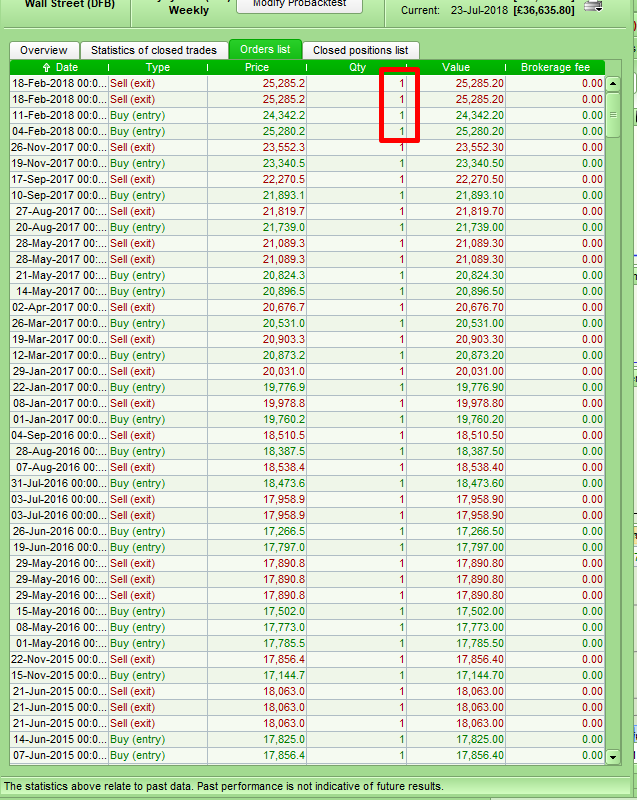Click the orders list scrollbar thumb
The width and height of the screenshot is (637, 800).
(x=613, y=115)
